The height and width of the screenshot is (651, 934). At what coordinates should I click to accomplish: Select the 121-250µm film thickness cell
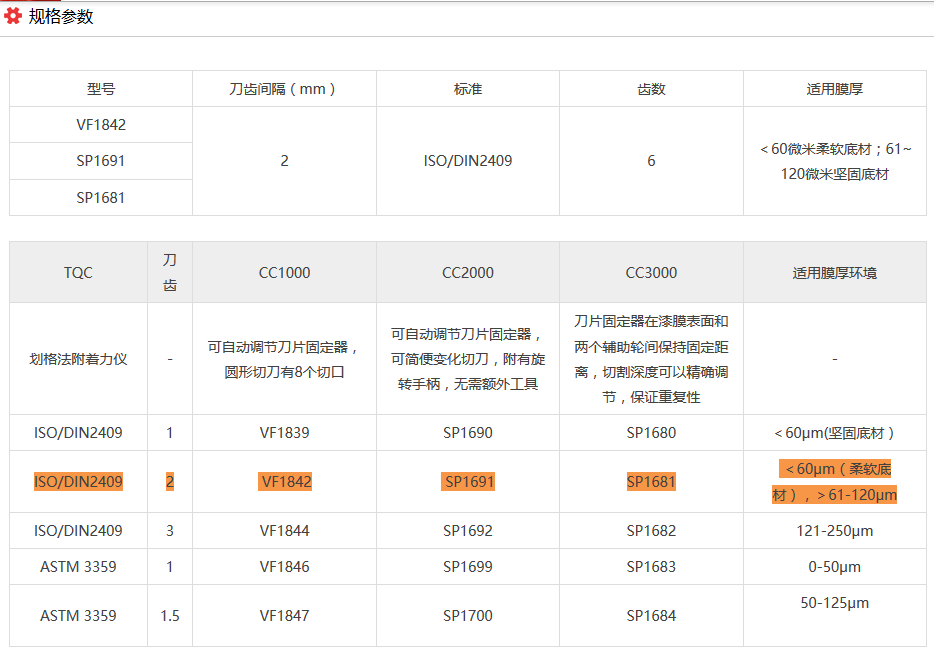click(x=834, y=531)
